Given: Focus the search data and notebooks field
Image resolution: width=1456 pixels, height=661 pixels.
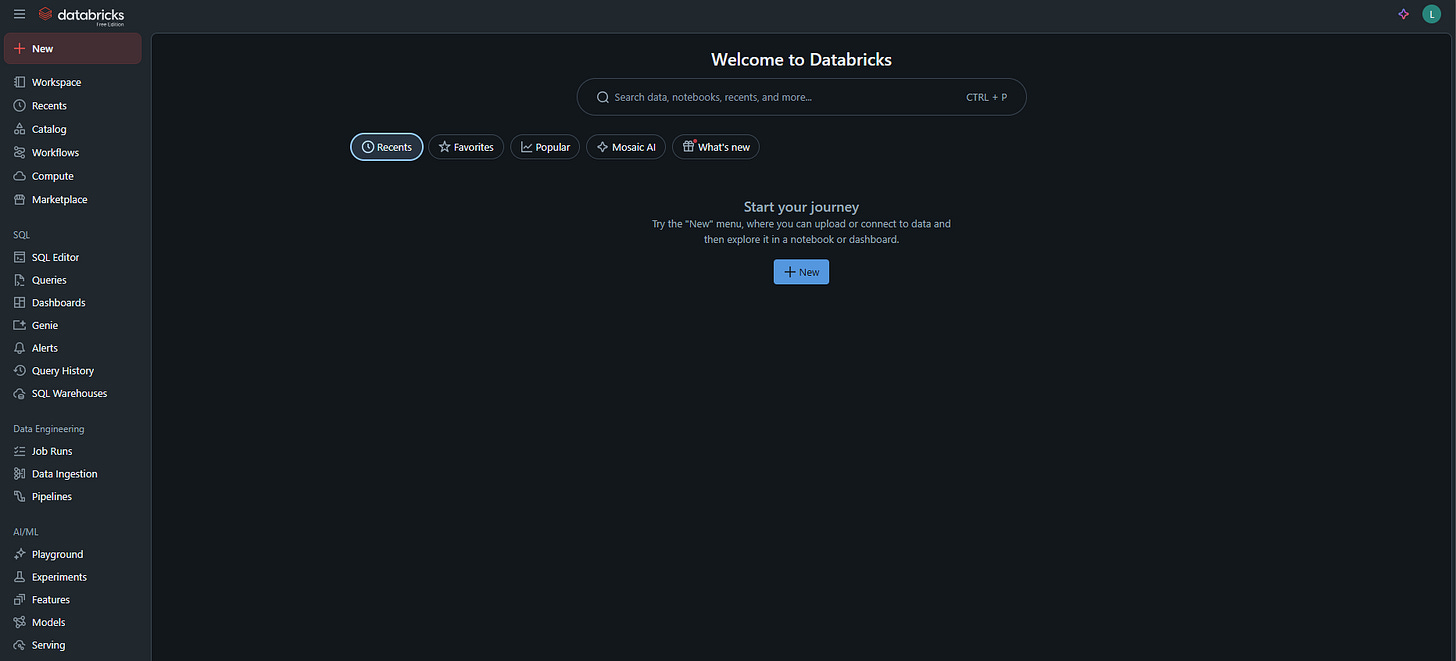Looking at the screenshot, I should tap(802, 97).
